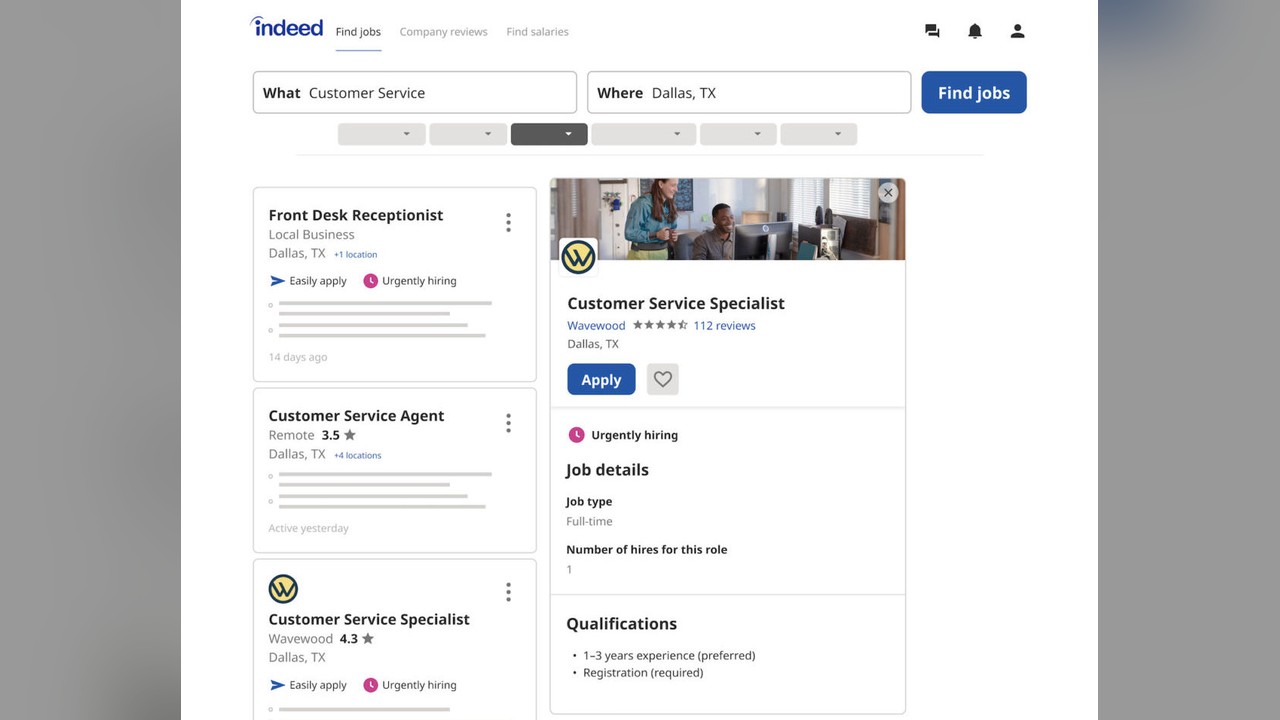Click the star beside the 4.3 rating
Image resolution: width=1280 pixels, height=720 pixels.
367,638
